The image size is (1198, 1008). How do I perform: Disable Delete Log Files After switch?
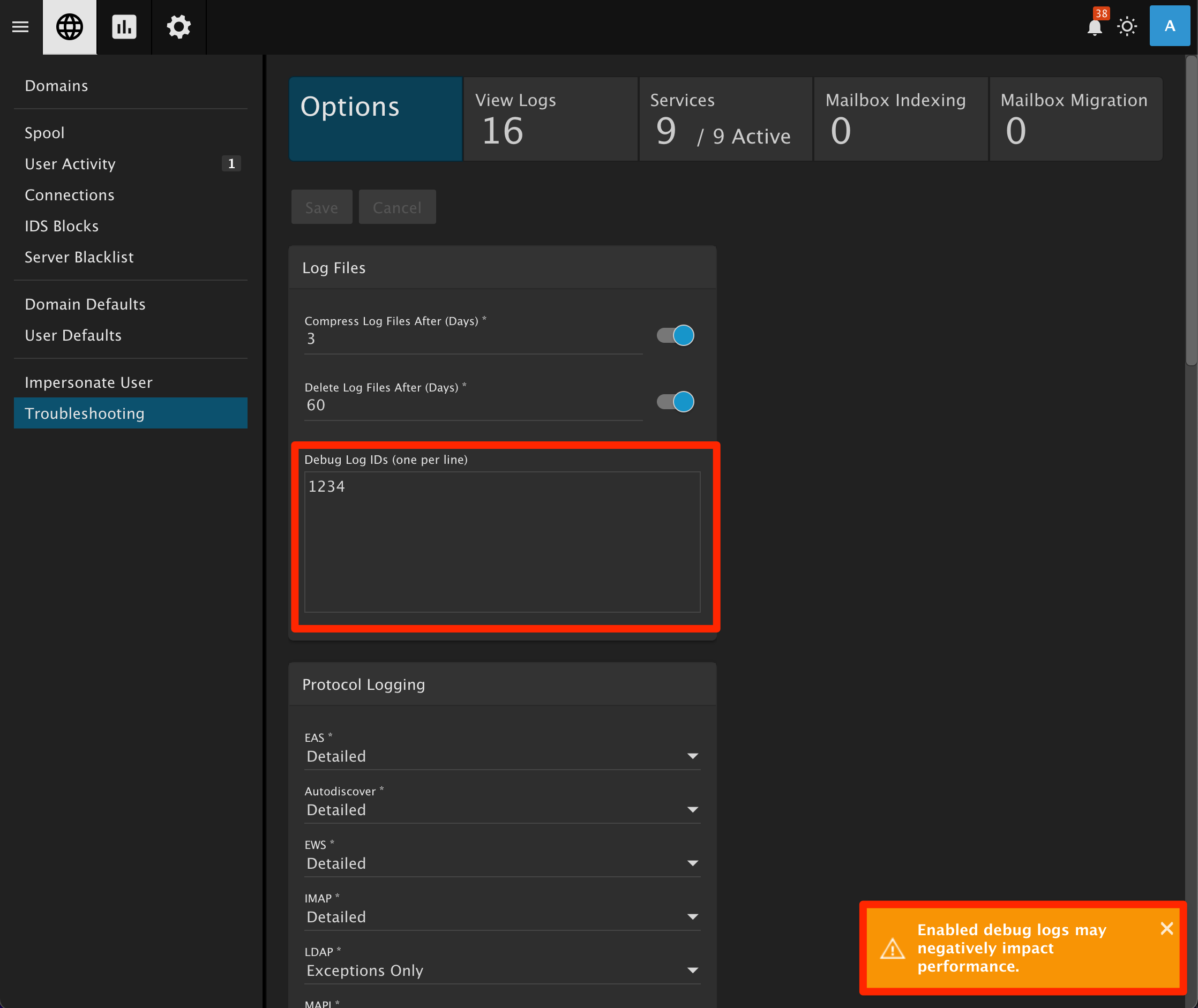tap(676, 402)
